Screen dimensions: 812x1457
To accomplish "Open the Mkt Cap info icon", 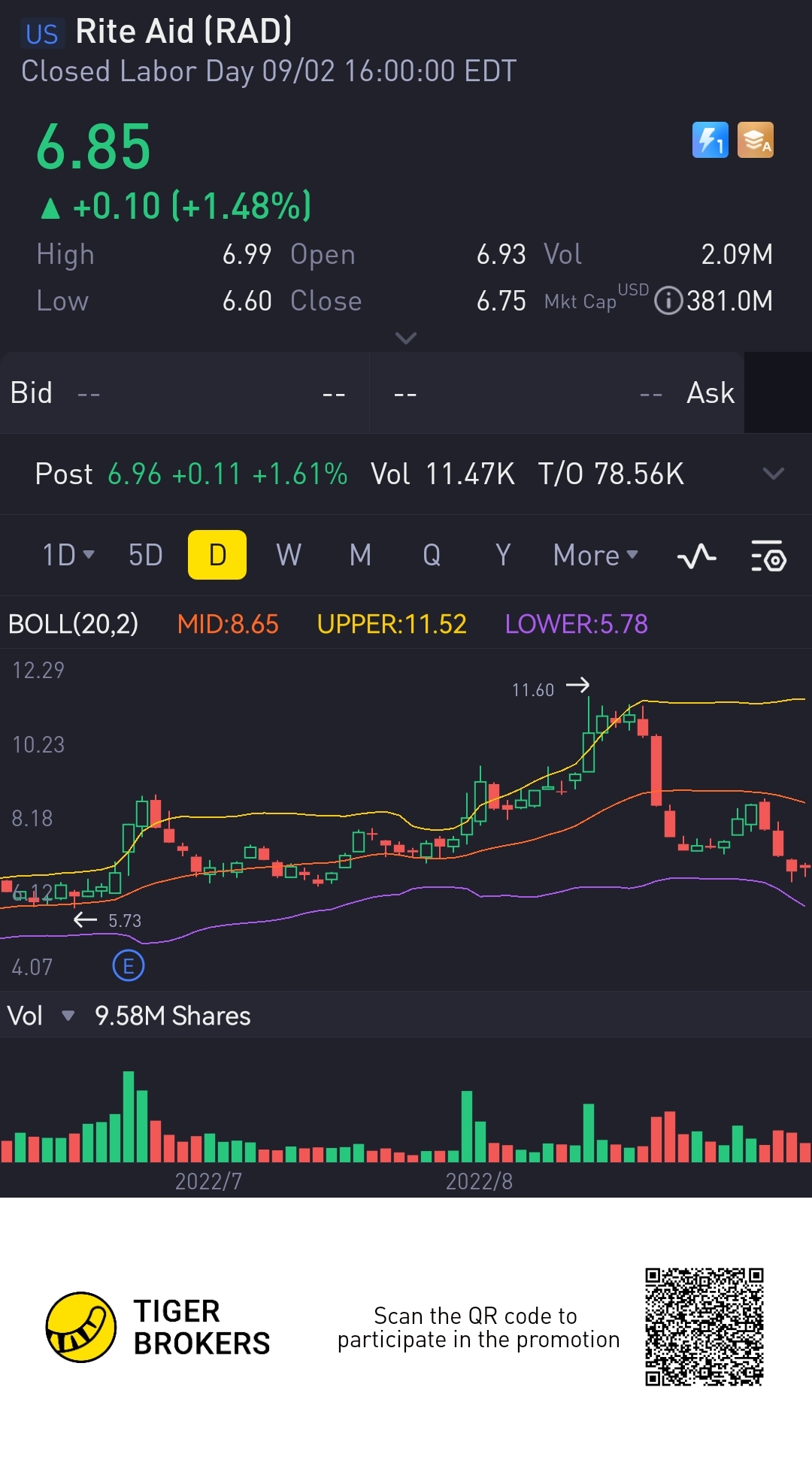I will click(668, 301).
